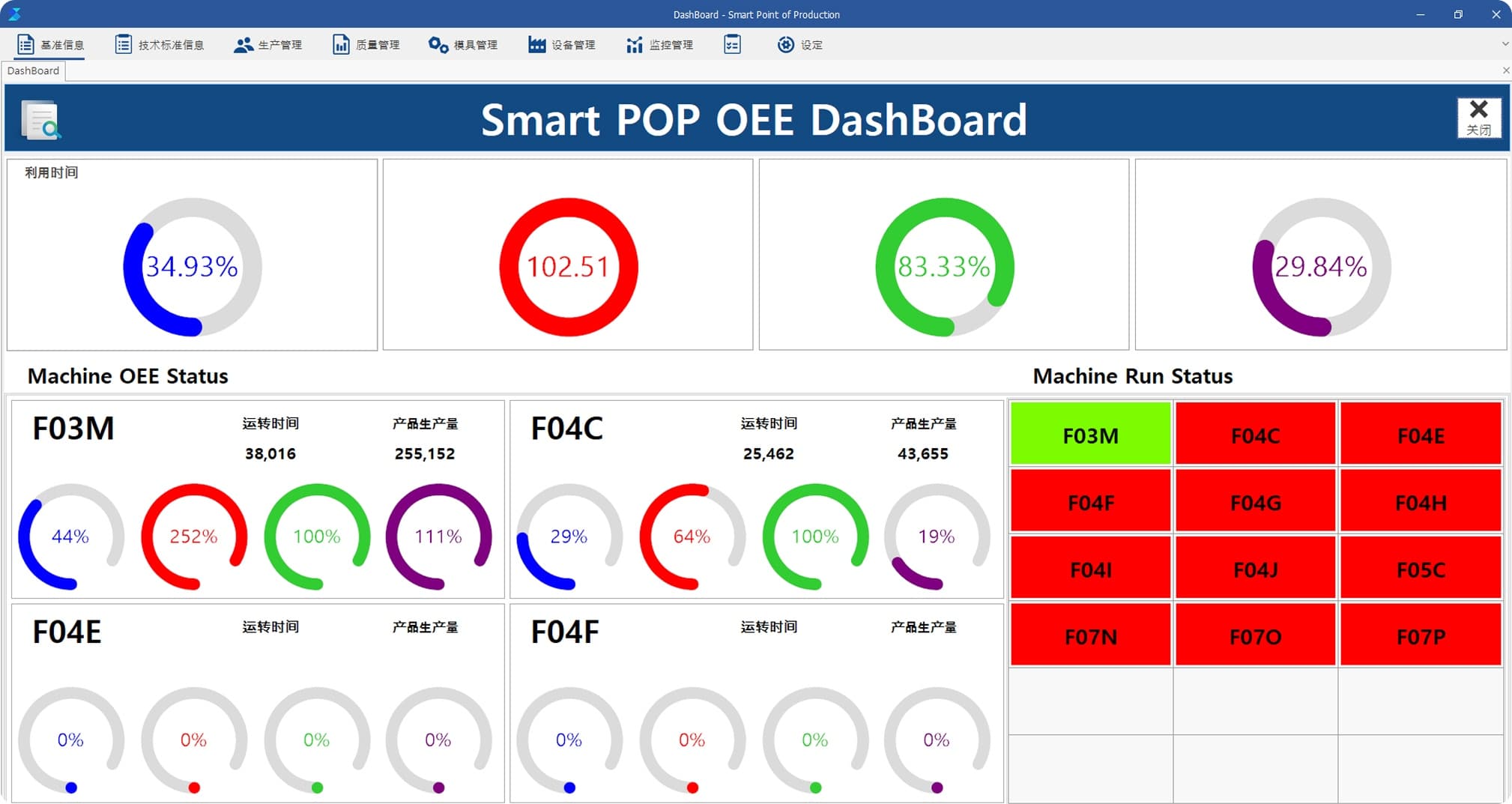1512x804 pixels.
Task: Click the document search icon in the dashboard header
Action: tap(41, 118)
